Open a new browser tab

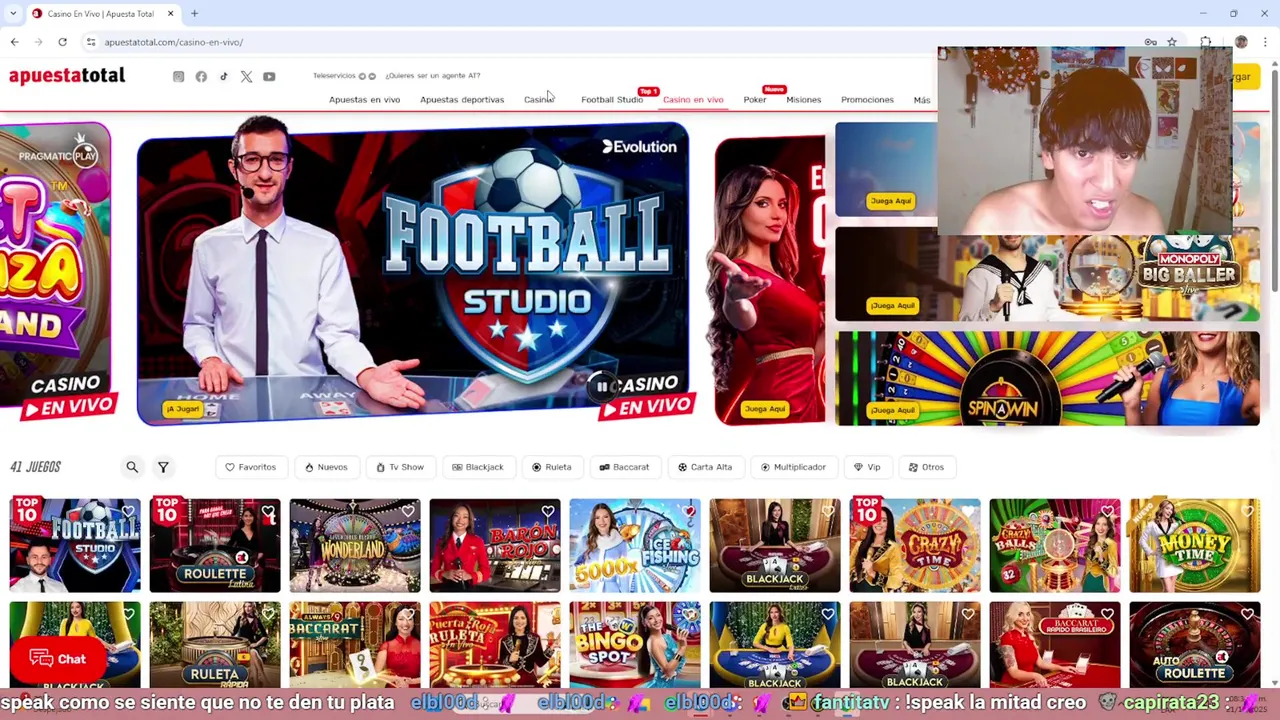click(194, 14)
